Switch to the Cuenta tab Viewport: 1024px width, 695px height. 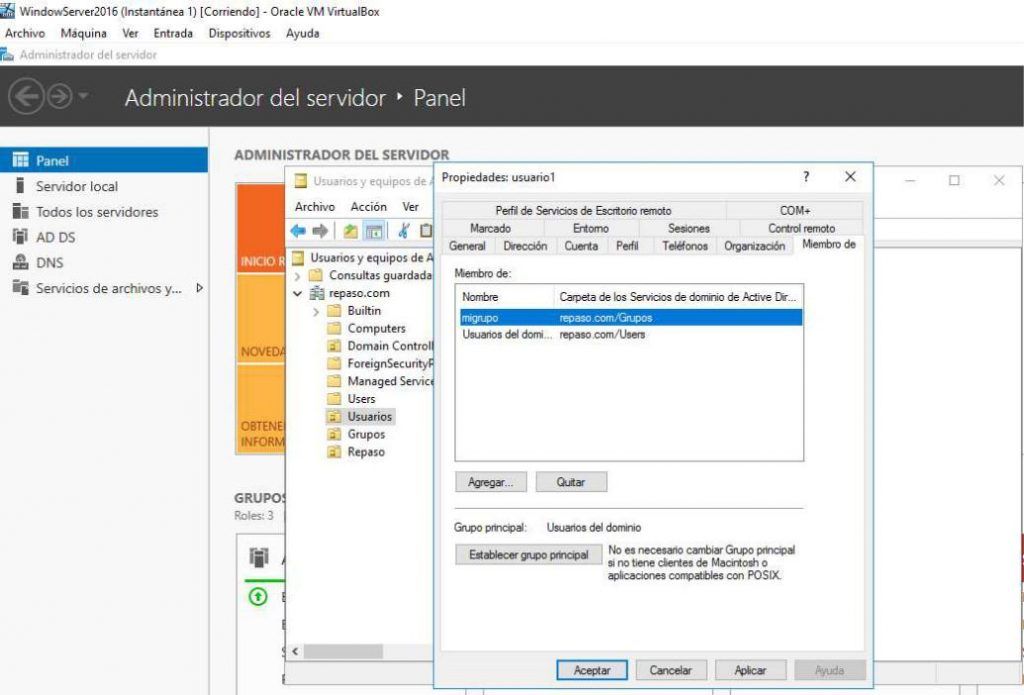coord(581,246)
